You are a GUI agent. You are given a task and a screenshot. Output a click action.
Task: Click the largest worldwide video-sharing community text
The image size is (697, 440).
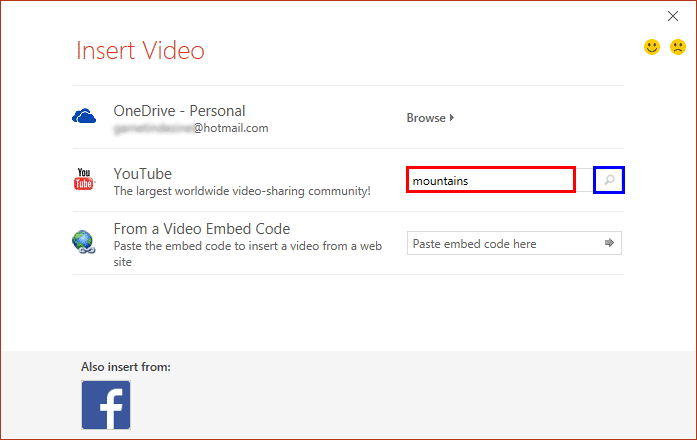click(x=242, y=191)
